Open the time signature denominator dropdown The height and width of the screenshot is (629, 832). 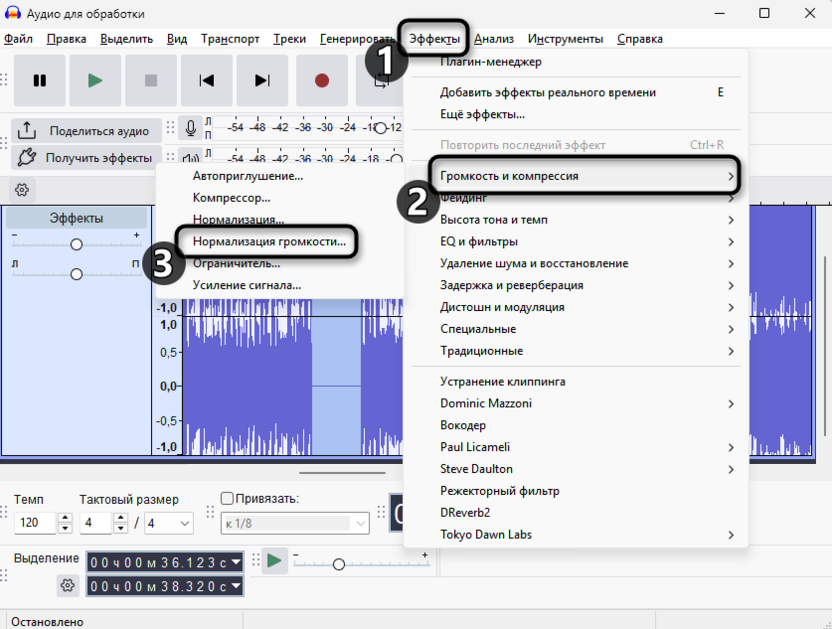[x=168, y=522]
